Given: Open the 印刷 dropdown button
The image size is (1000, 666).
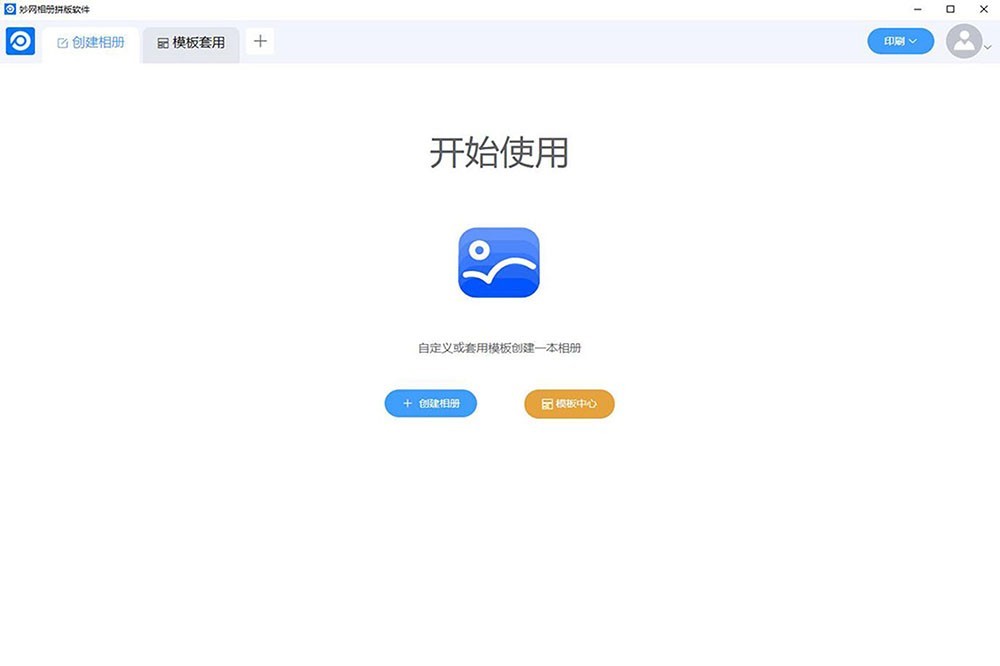Looking at the screenshot, I should [x=900, y=41].
